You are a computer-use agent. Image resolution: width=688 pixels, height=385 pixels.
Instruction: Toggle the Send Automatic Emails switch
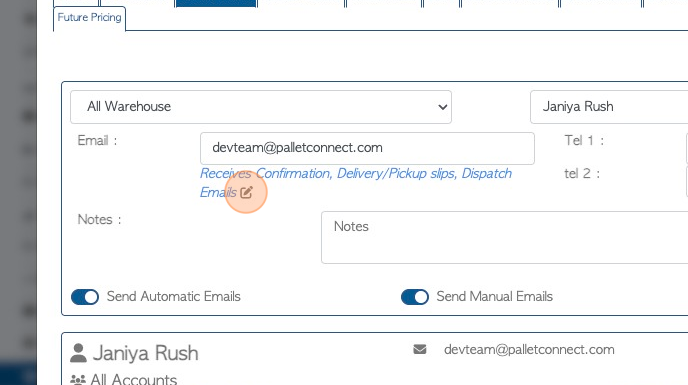click(85, 297)
